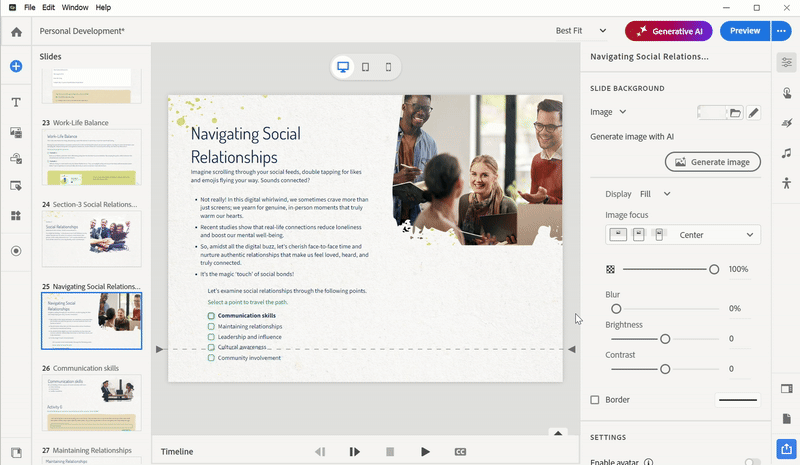
Task: Click the Generate image button
Action: (x=712, y=161)
